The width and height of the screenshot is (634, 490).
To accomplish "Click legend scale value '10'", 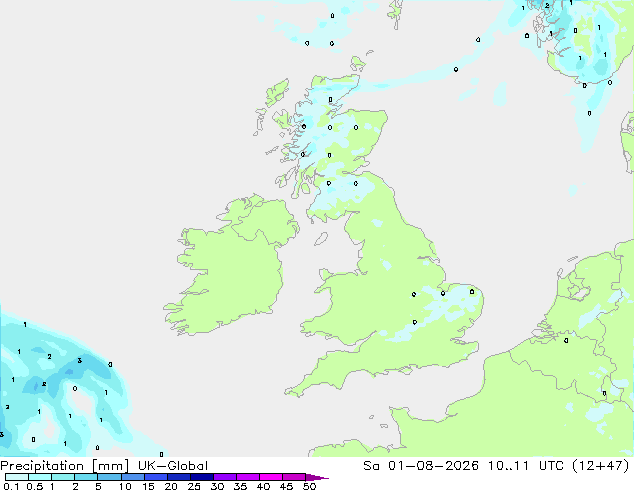I will [x=125, y=486].
